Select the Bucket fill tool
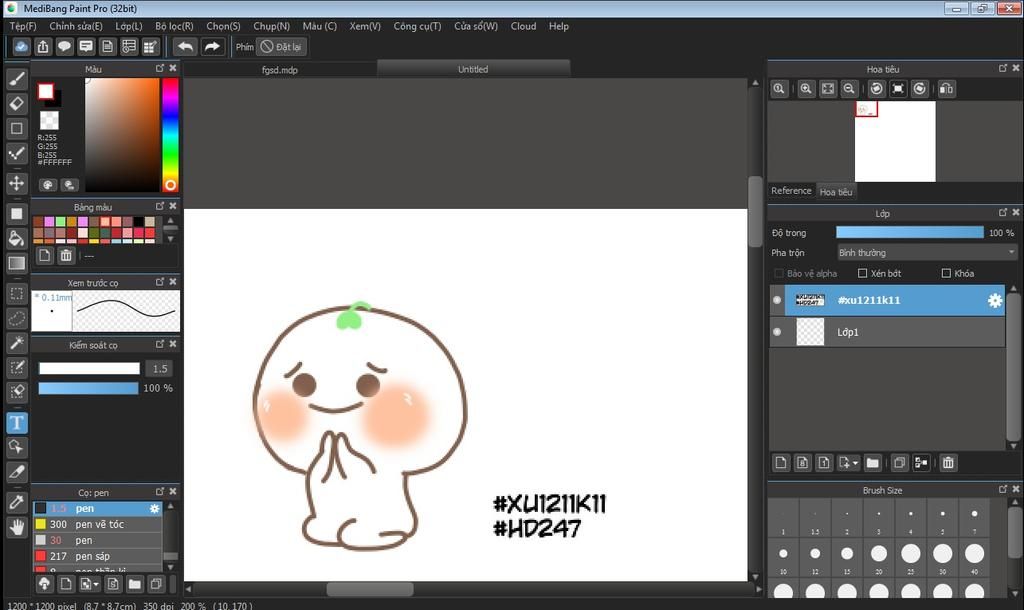Image resolution: width=1024 pixels, height=610 pixels. 16,238
